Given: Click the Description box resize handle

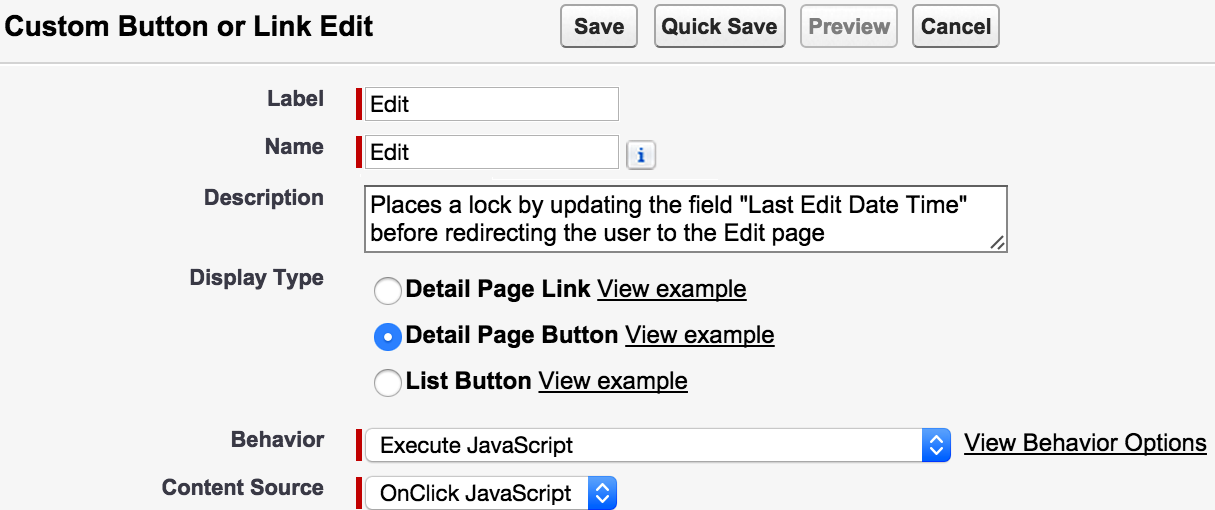Looking at the screenshot, I should pyautogui.click(x=997, y=242).
